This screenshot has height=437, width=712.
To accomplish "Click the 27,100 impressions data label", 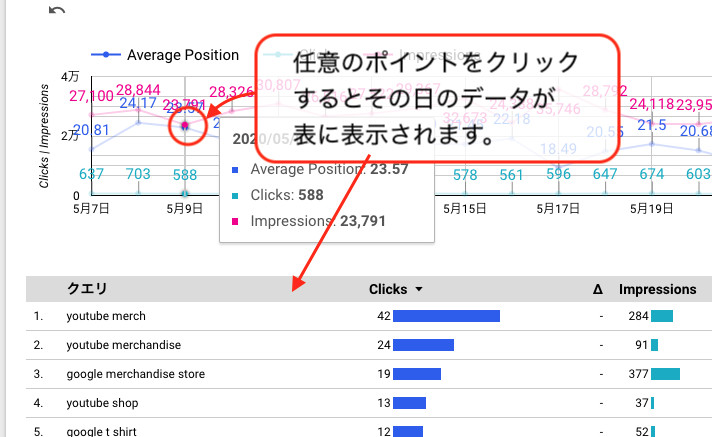I will click(x=91, y=96).
